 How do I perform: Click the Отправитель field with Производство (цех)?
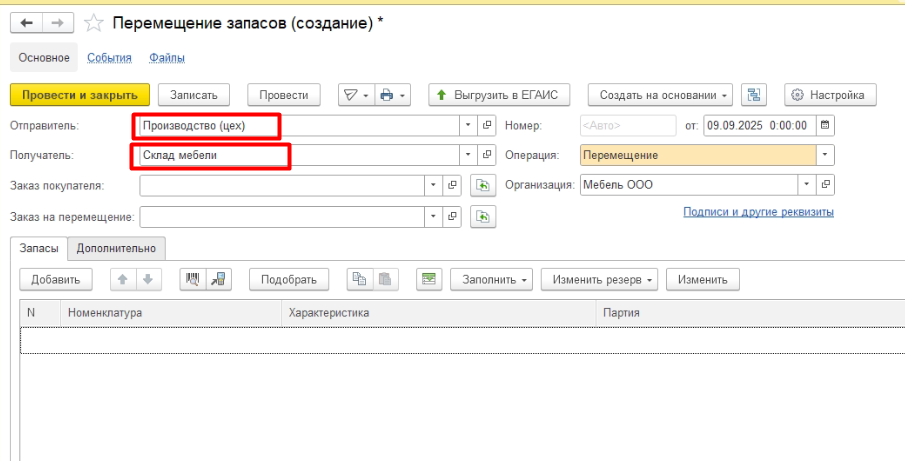click(300, 125)
